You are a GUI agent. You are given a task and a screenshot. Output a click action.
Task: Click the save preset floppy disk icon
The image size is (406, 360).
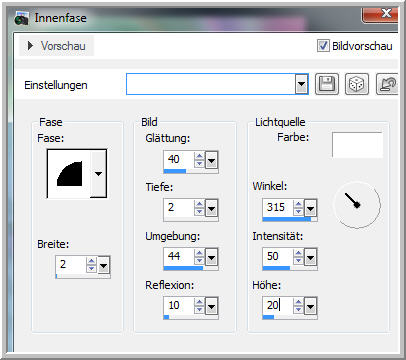(x=327, y=84)
